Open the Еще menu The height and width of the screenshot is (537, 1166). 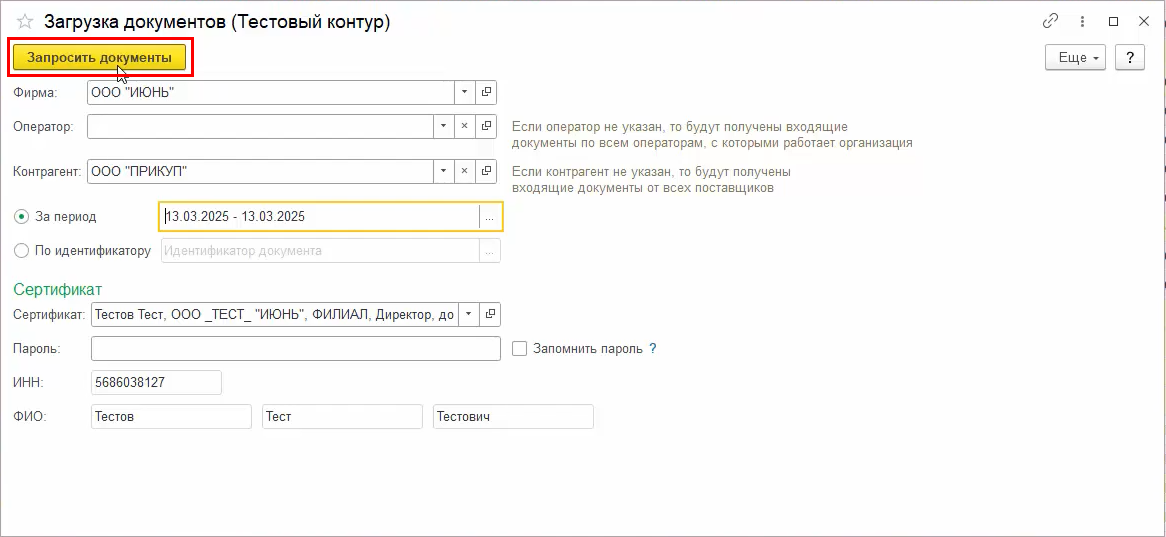[1076, 57]
